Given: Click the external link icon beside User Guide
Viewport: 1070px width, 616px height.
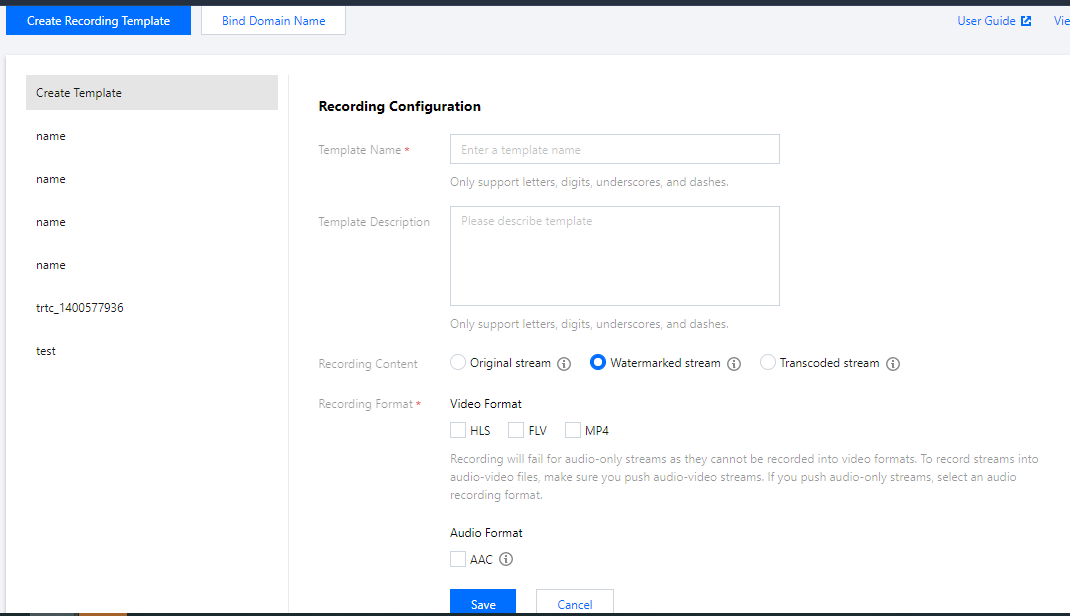Looking at the screenshot, I should point(1026,21).
